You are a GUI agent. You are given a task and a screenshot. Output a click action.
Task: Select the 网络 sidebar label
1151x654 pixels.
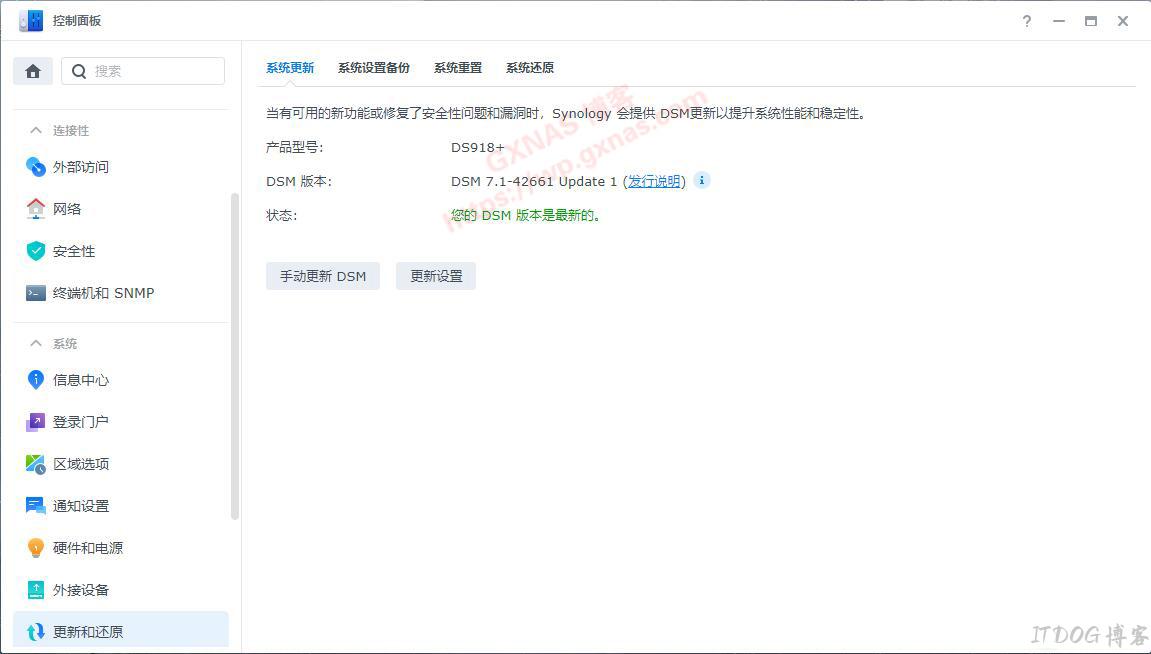tap(67, 209)
